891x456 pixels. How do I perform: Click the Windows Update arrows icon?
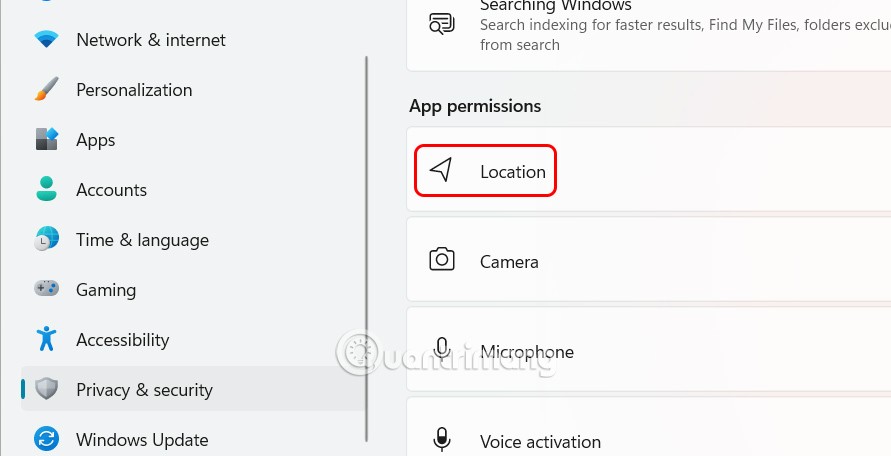46,440
